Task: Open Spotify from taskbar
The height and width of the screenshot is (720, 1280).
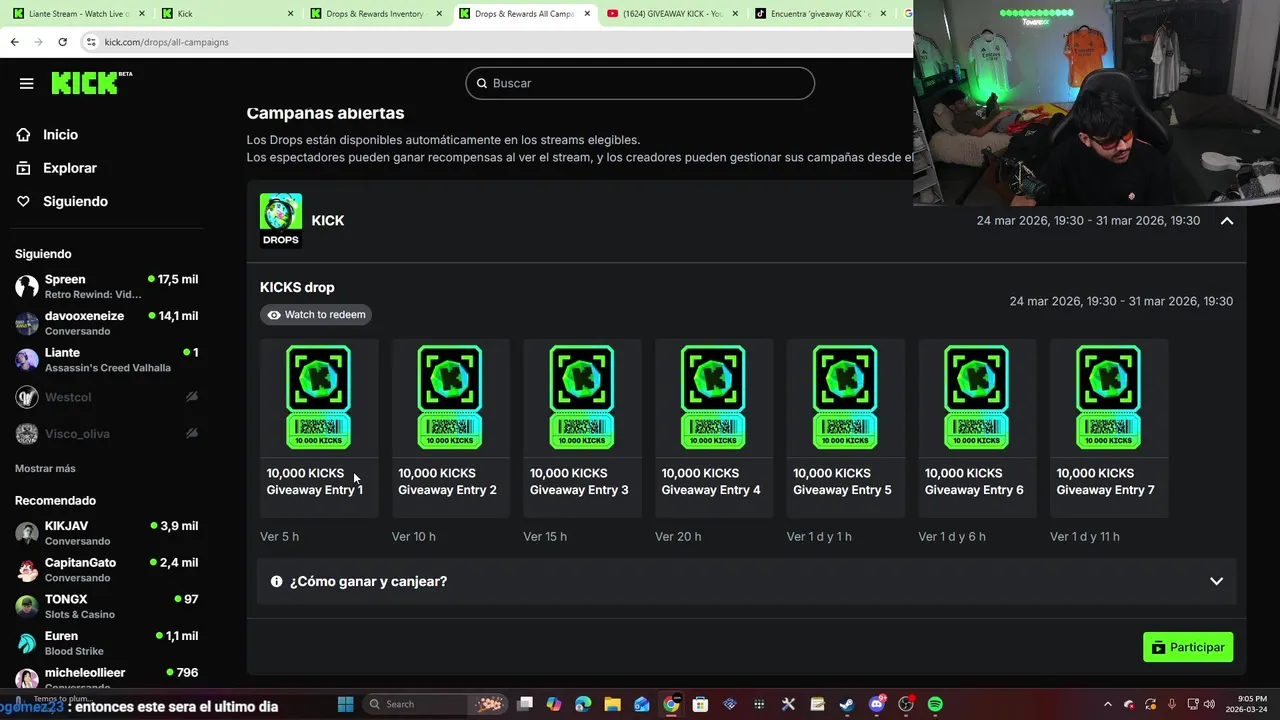Action: [x=935, y=704]
